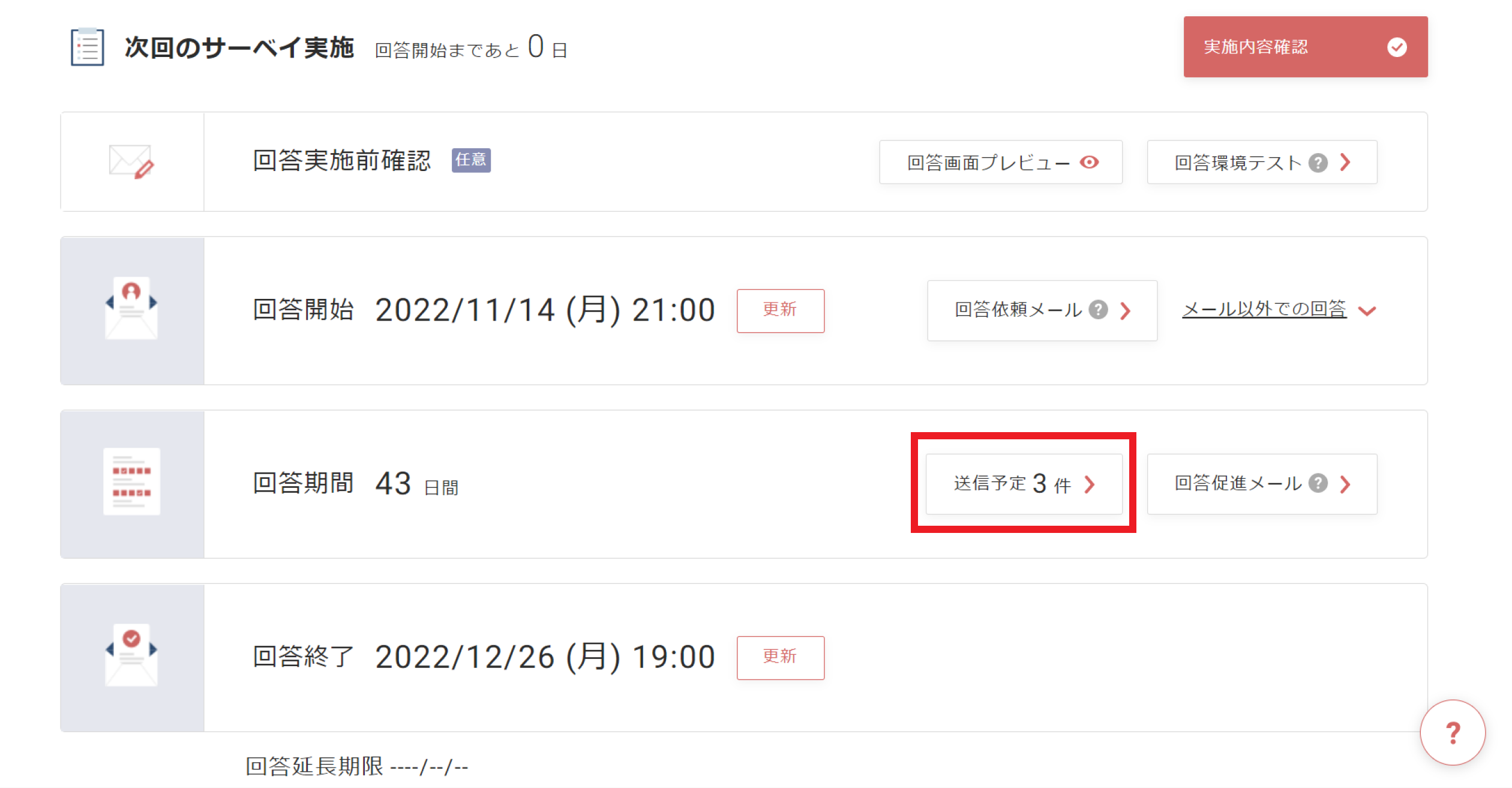Open the メール以外での回答 link

tap(1264, 309)
